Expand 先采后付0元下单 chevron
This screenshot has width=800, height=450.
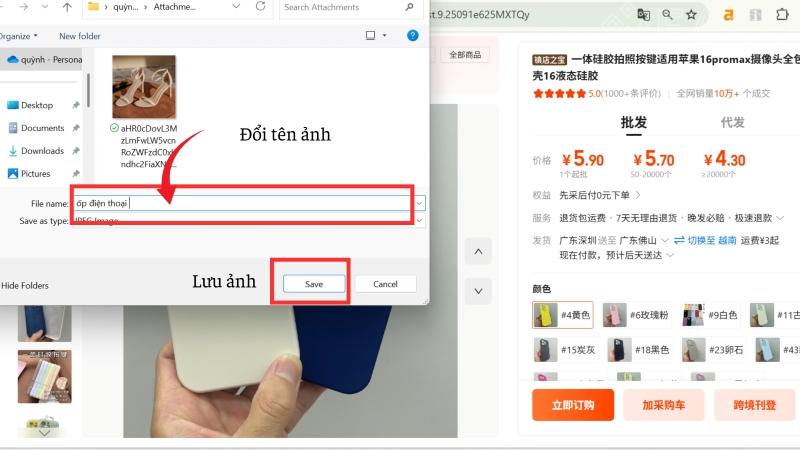coord(638,195)
